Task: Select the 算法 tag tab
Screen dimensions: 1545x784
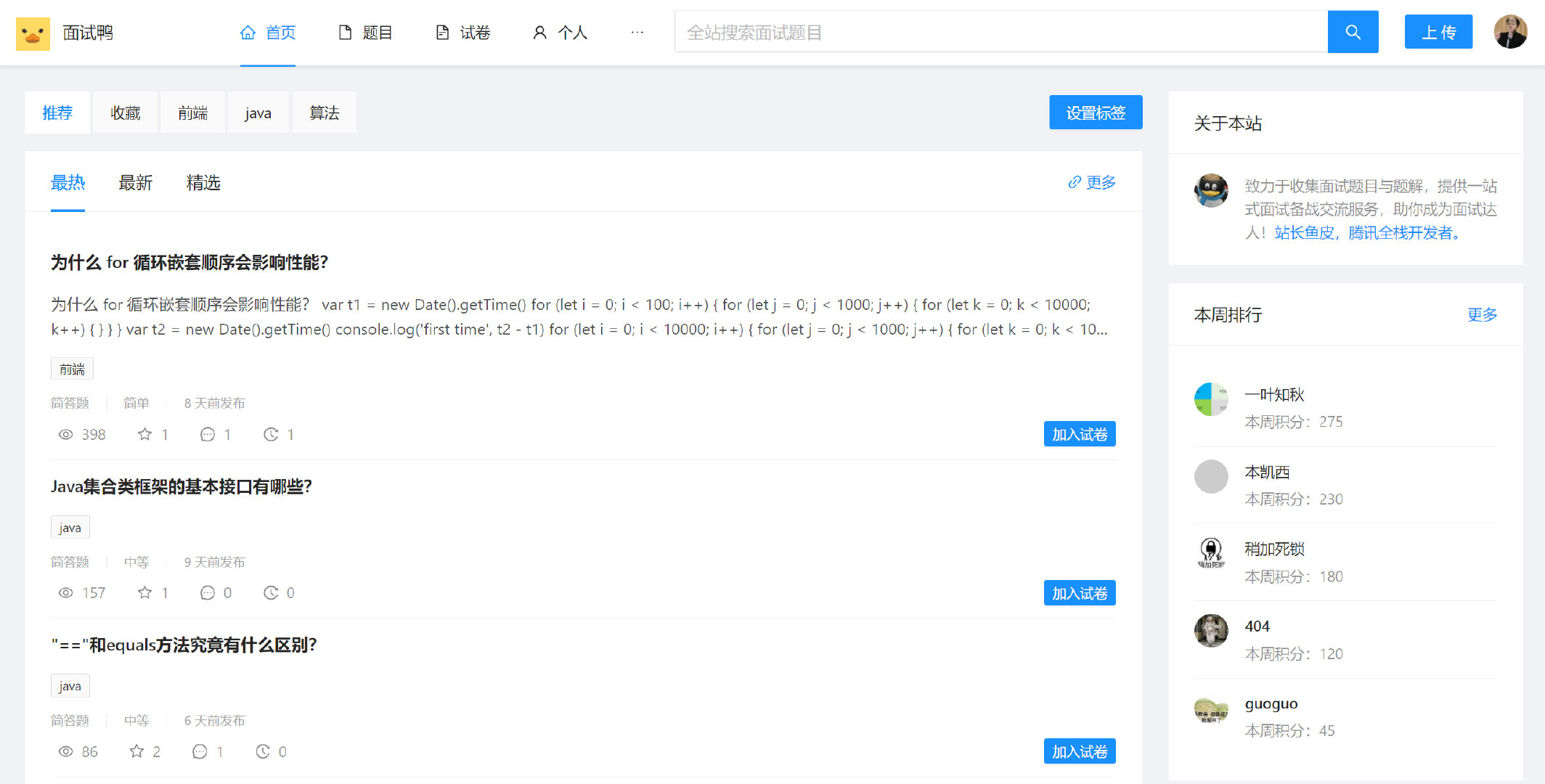Action: 322,112
